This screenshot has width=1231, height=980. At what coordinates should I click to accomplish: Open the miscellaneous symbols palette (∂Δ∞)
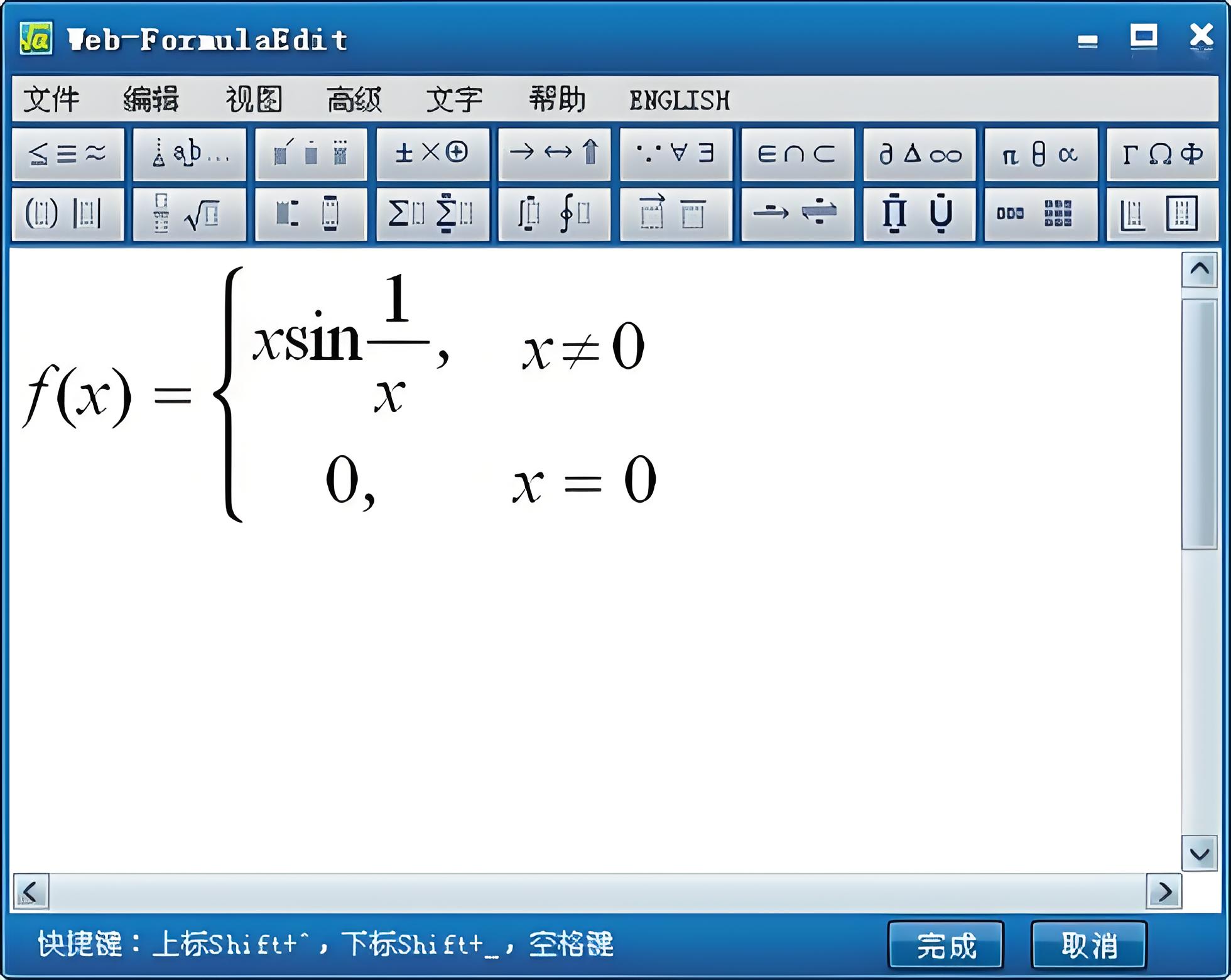coord(919,154)
